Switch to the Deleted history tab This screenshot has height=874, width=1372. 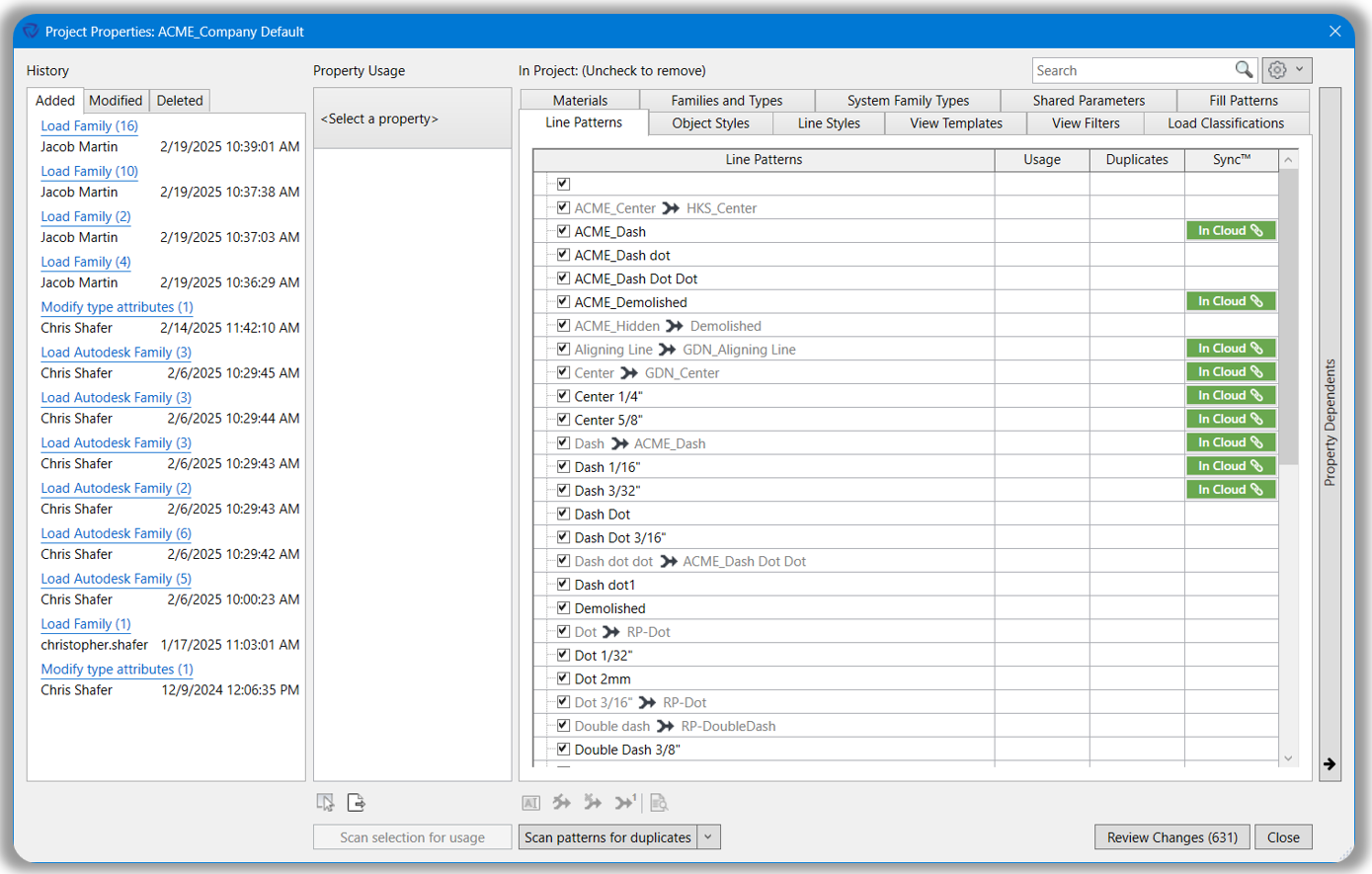click(180, 101)
